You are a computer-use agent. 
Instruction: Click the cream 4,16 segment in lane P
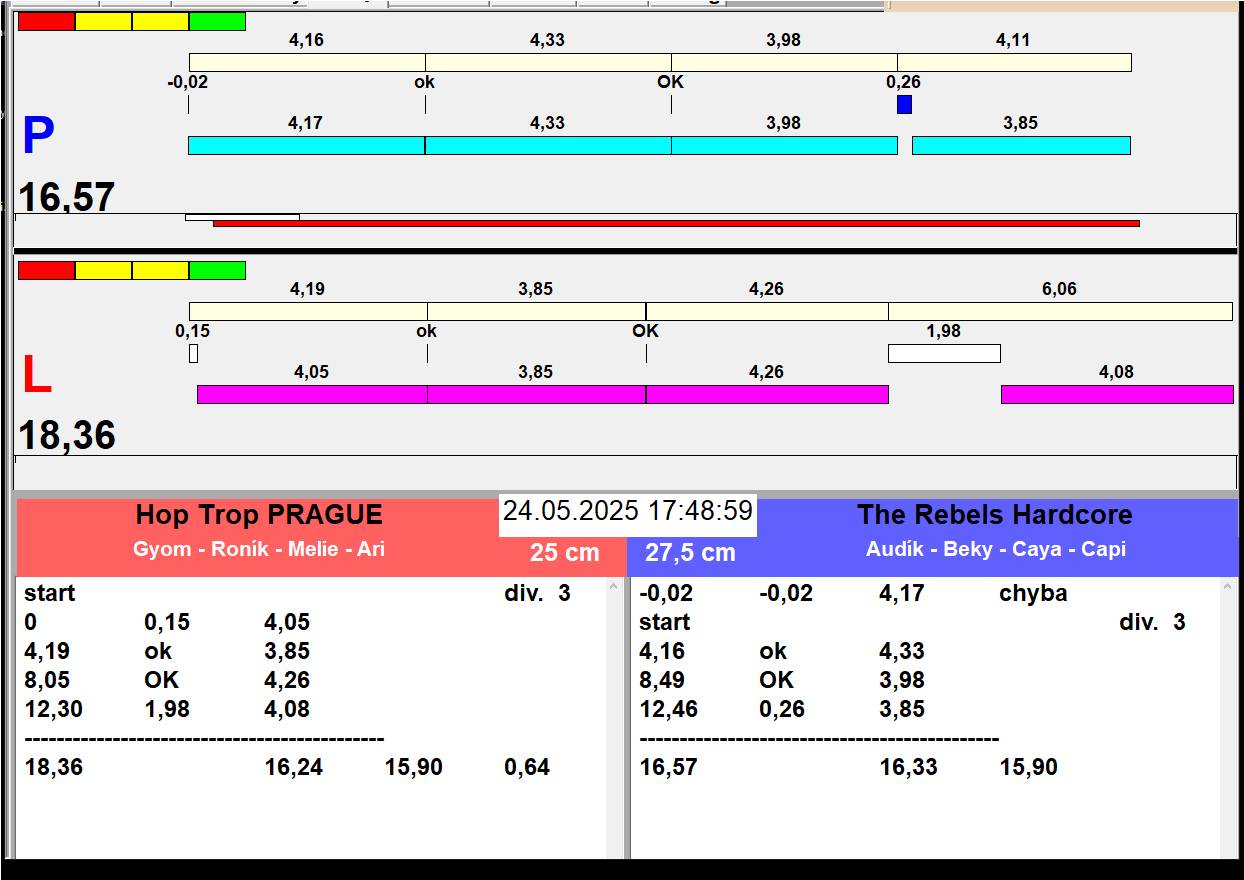point(307,62)
